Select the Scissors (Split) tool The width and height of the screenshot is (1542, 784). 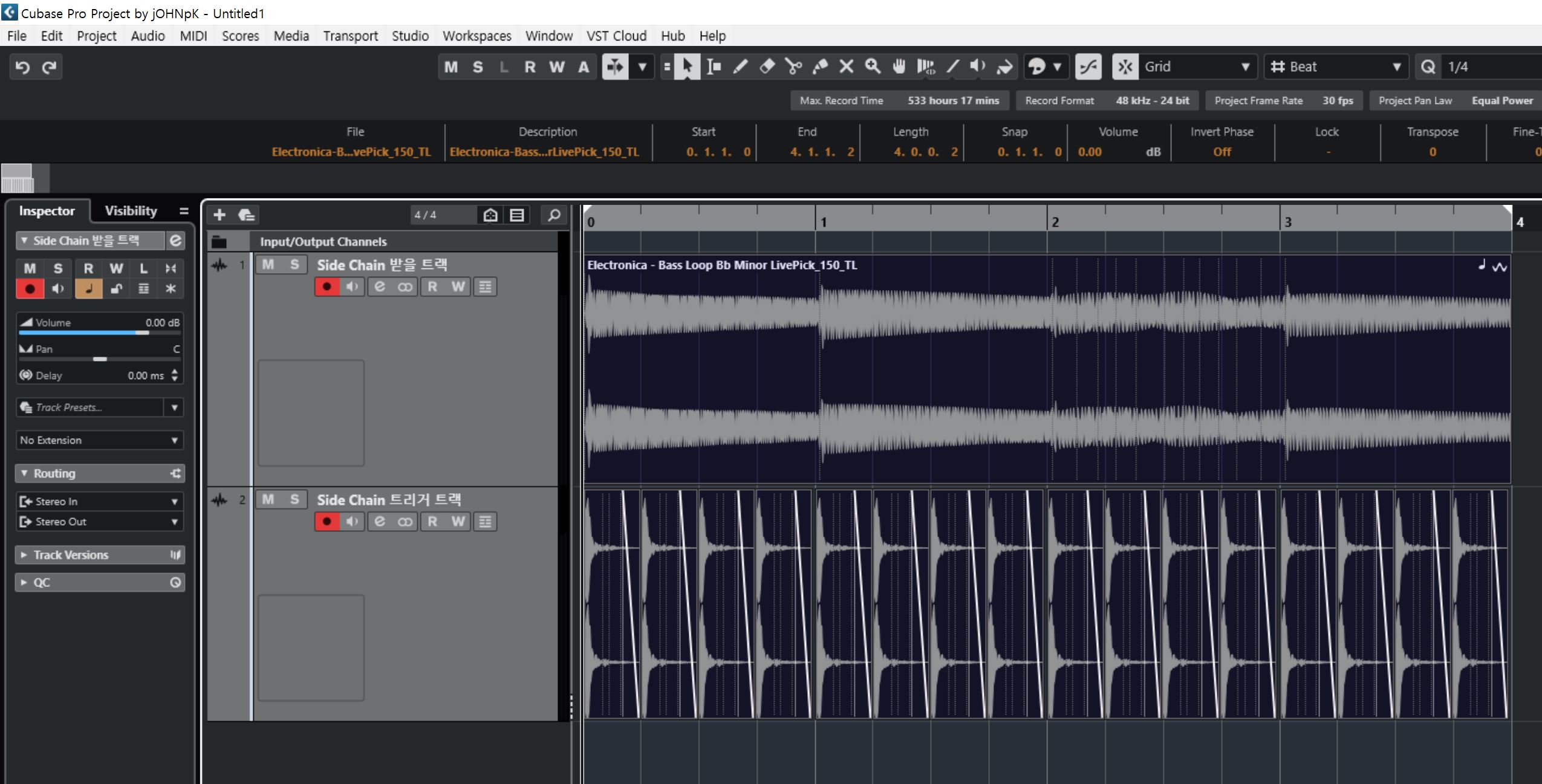coord(793,66)
